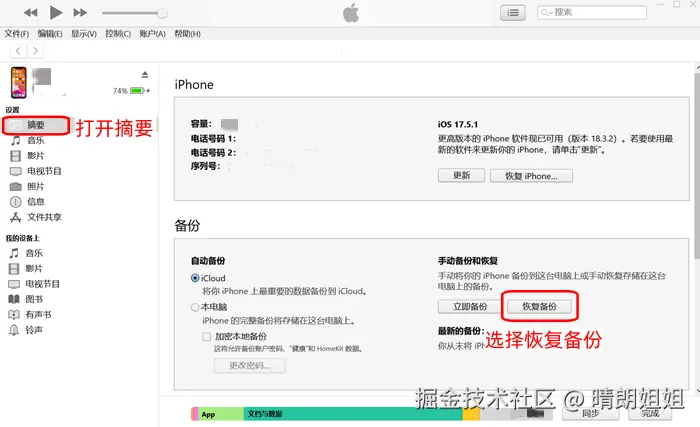Click the iPhone device thumbnail icon

[x=19, y=82]
